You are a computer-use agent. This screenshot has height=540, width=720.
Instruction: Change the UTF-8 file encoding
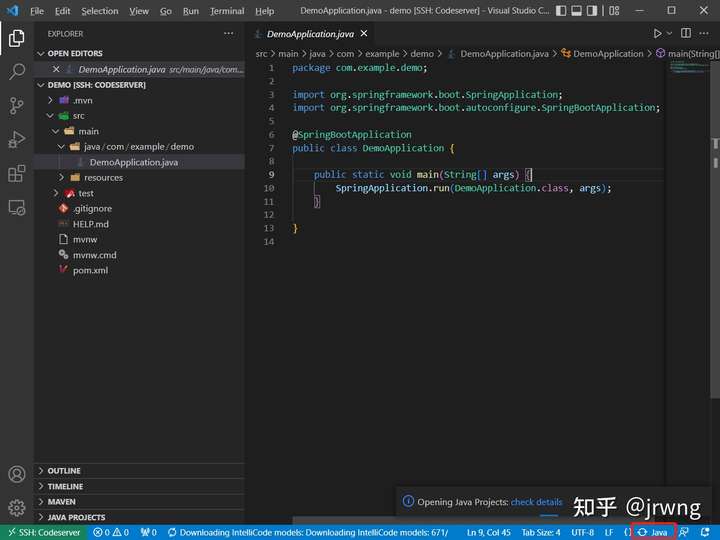coord(583,533)
